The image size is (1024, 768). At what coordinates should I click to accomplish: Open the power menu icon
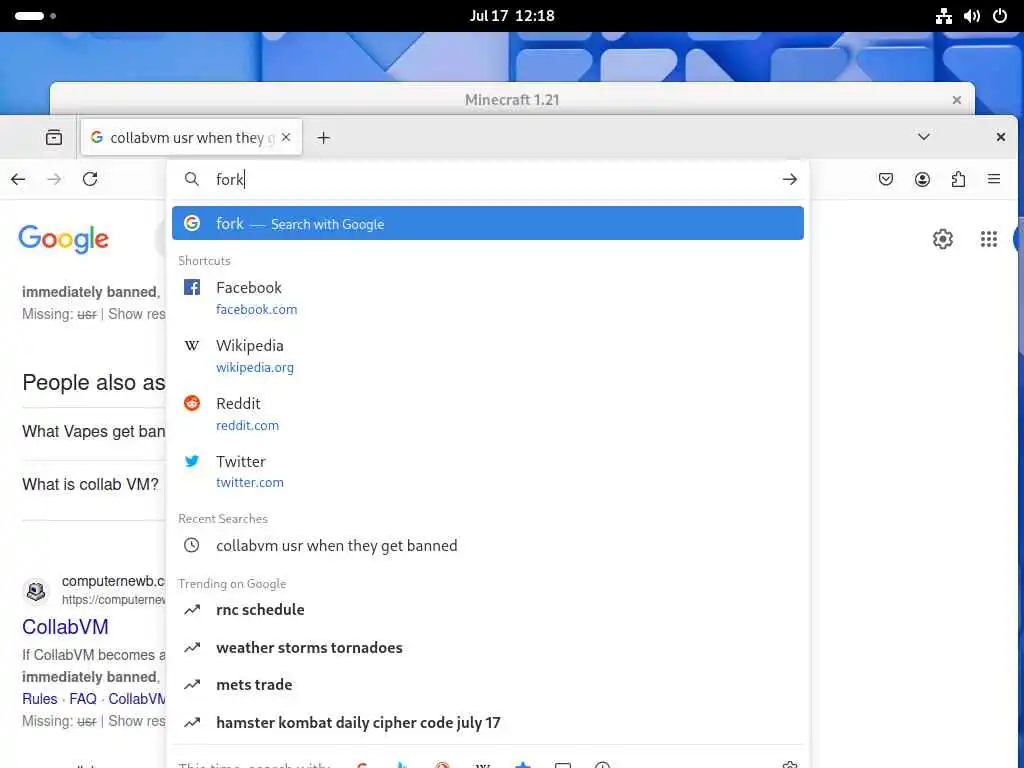coord(1000,16)
